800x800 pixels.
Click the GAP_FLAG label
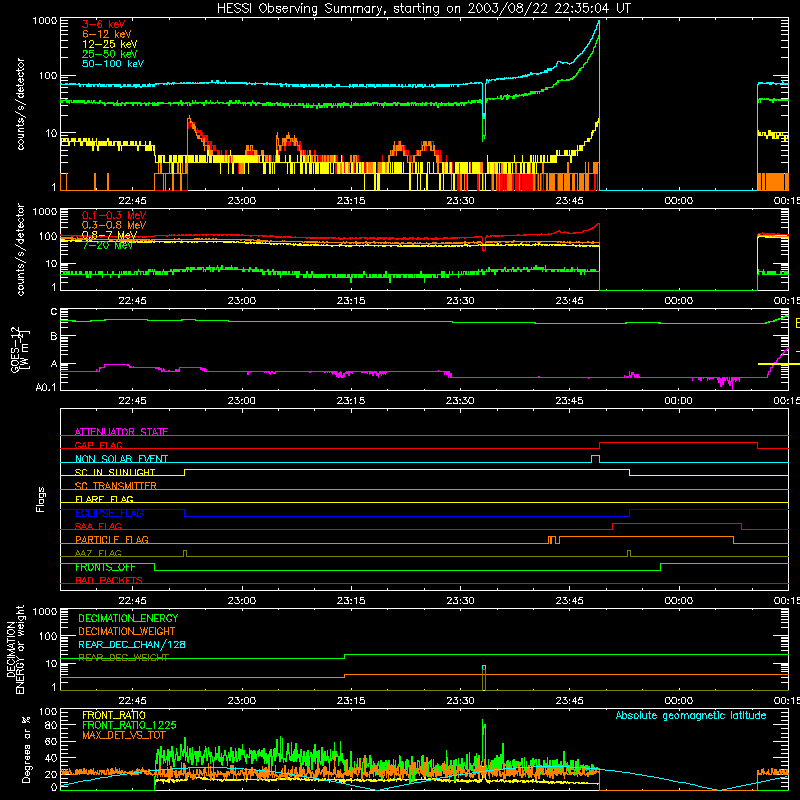pos(98,445)
